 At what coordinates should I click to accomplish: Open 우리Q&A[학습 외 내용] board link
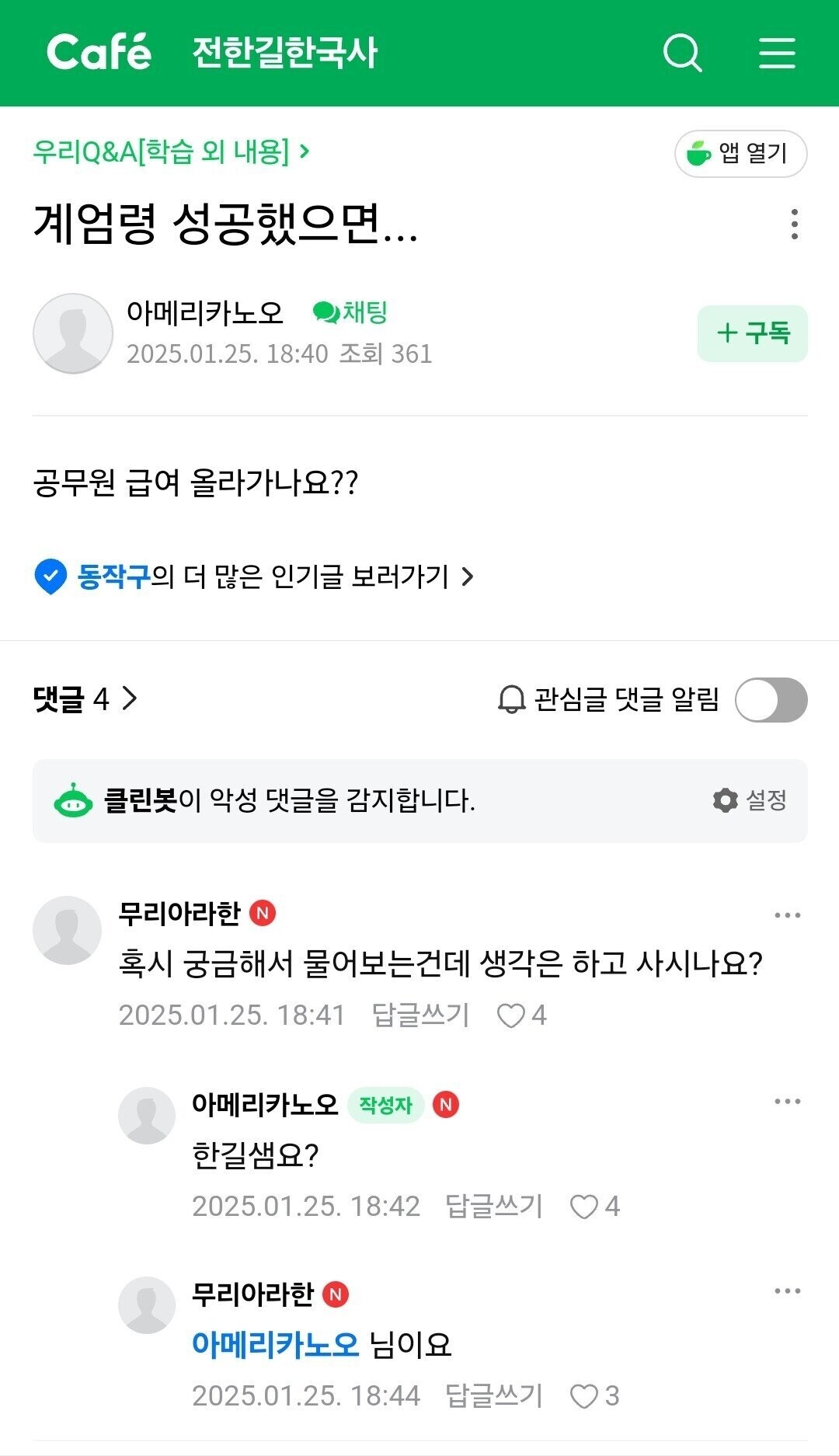[x=171, y=152]
